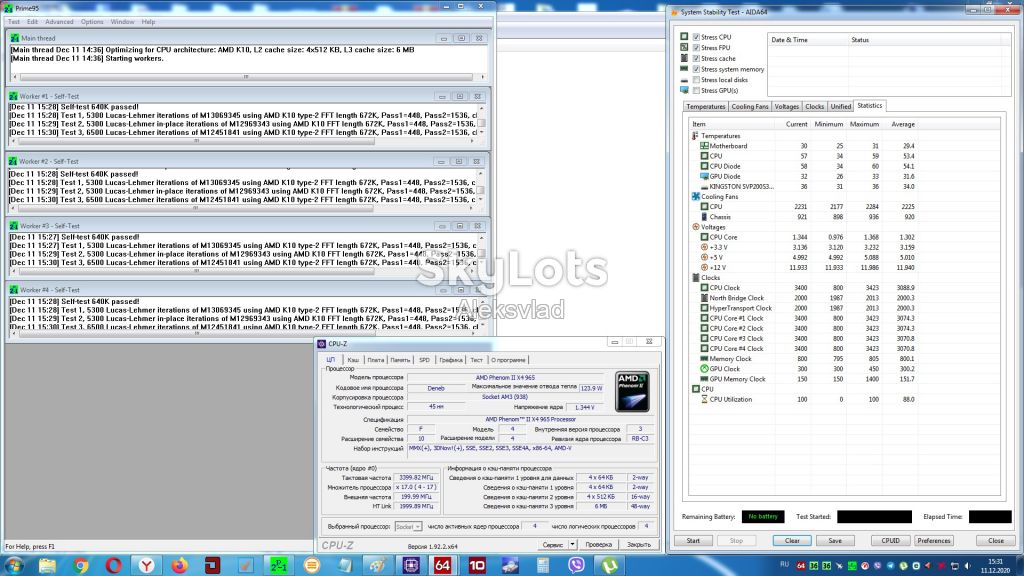Open the Сервис button dropdown arrow

[572, 544]
